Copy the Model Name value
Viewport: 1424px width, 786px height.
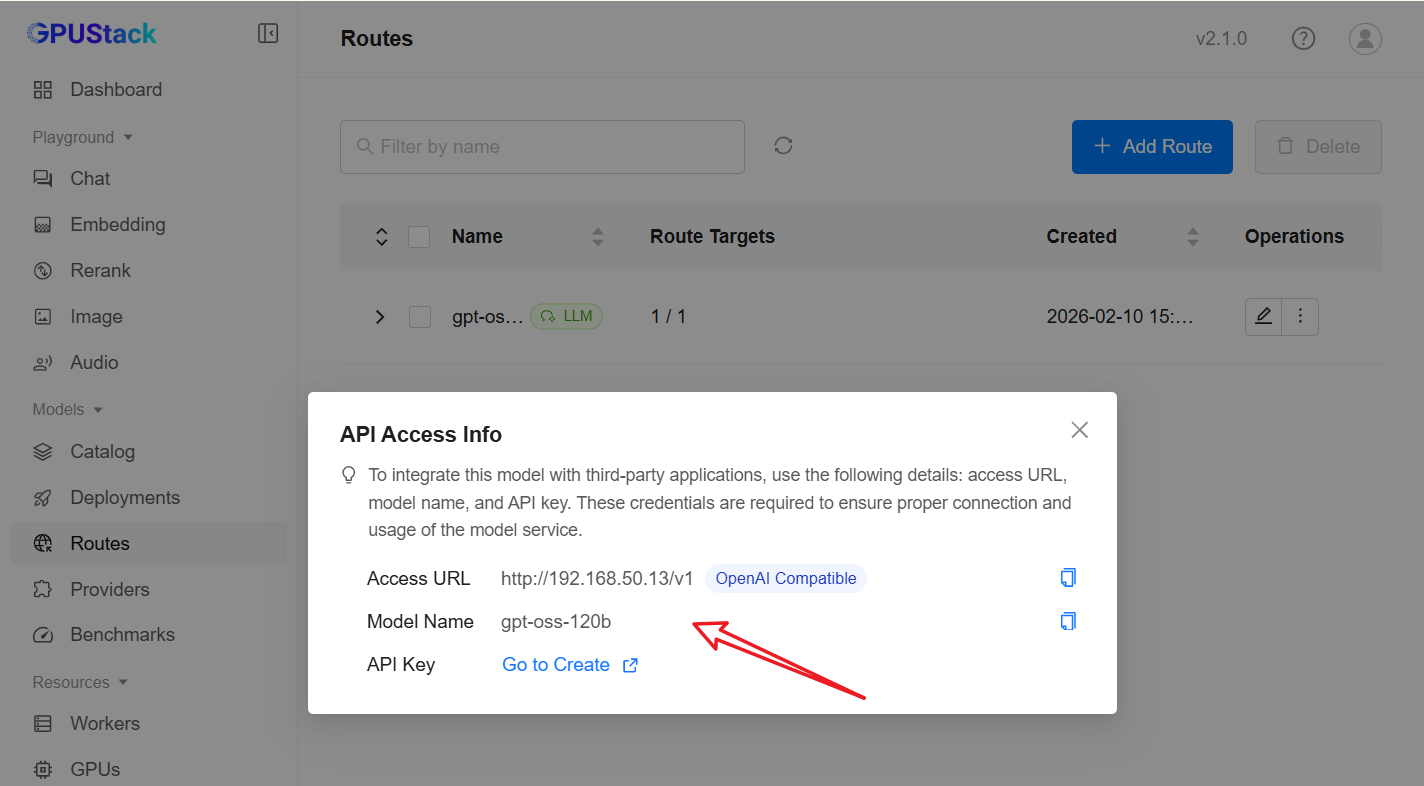coord(1068,622)
